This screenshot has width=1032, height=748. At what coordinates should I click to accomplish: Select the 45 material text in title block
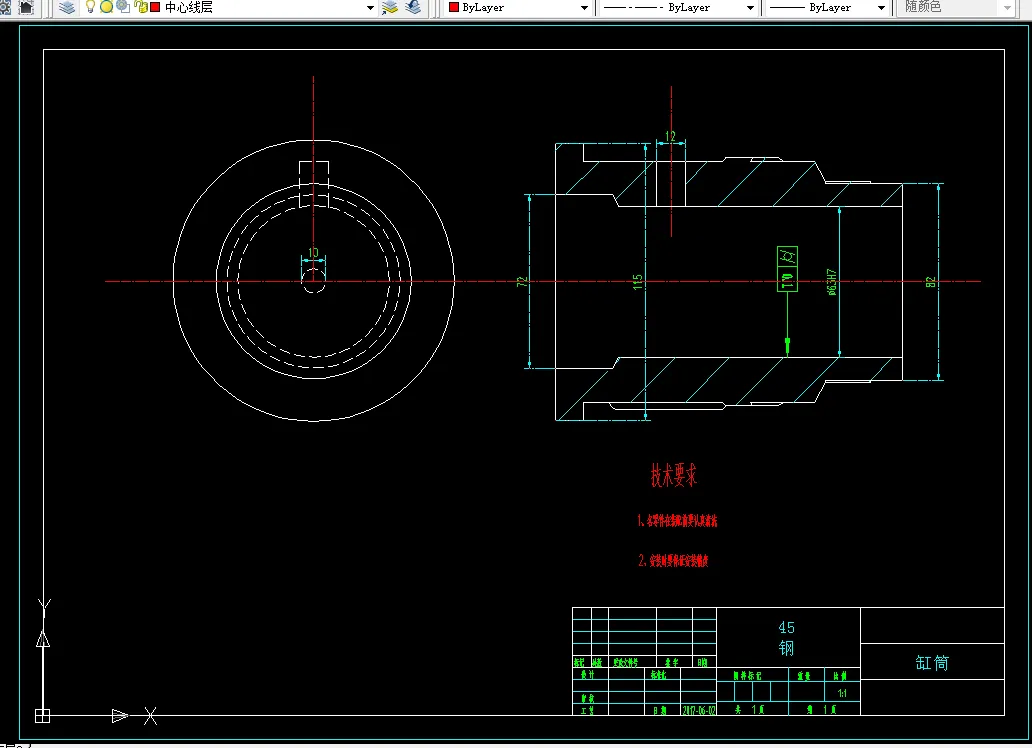pyautogui.click(x=787, y=628)
